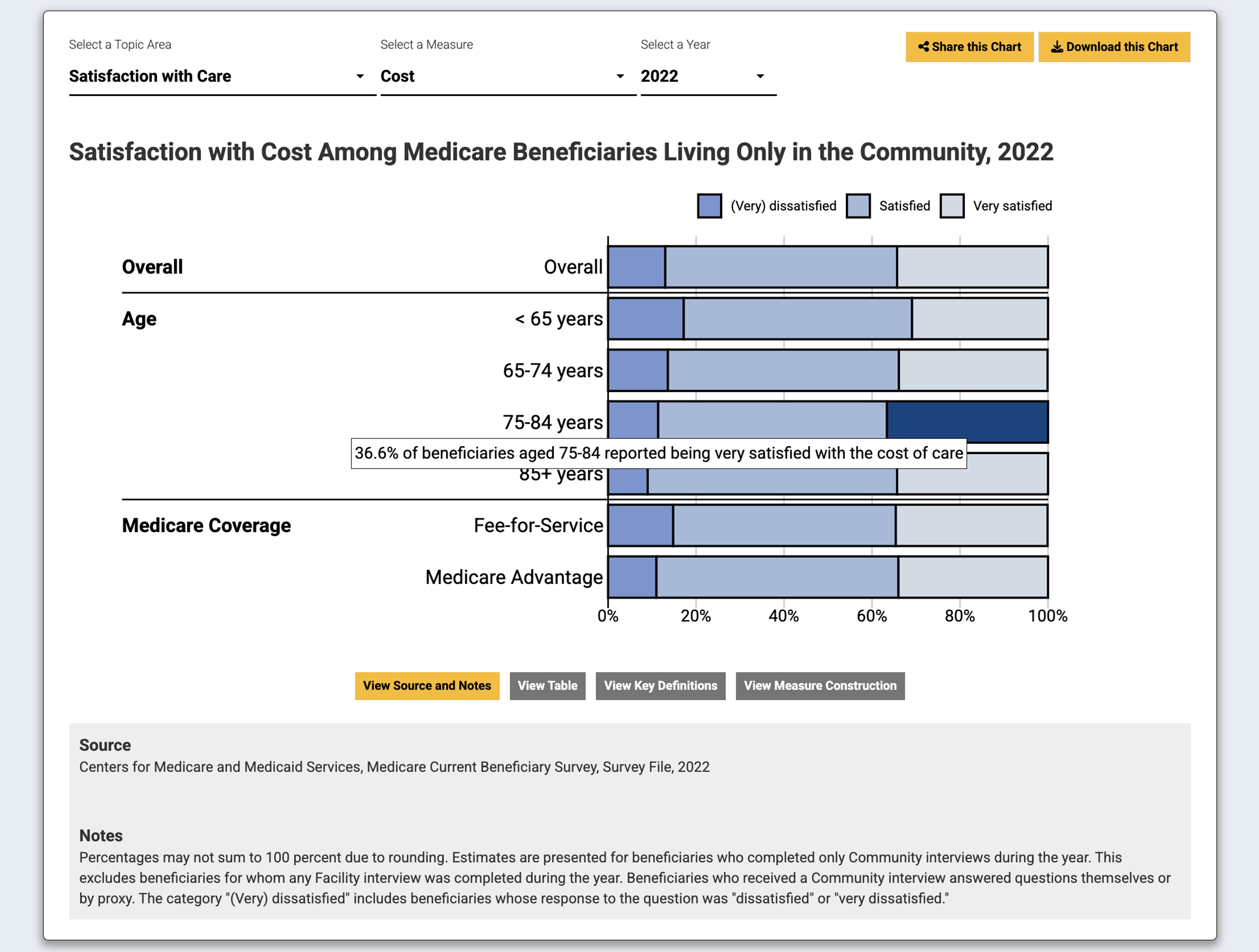The width and height of the screenshot is (1259, 952).
Task: Open View Key Definitions tab
Action: coord(660,686)
